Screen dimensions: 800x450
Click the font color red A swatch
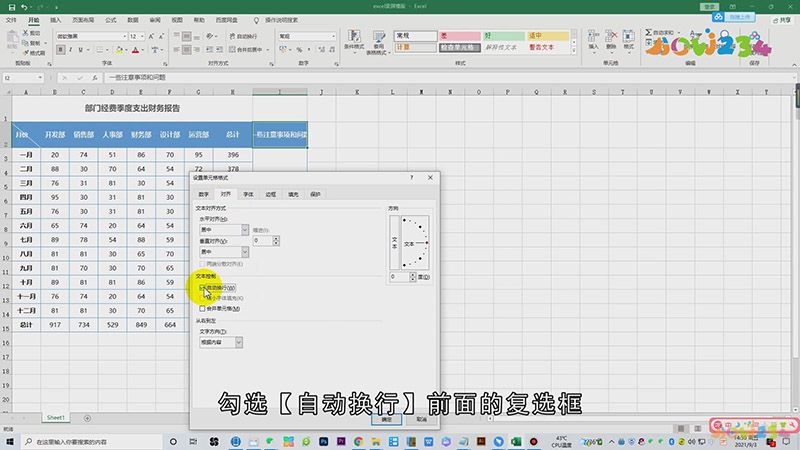(x=136, y=49)
